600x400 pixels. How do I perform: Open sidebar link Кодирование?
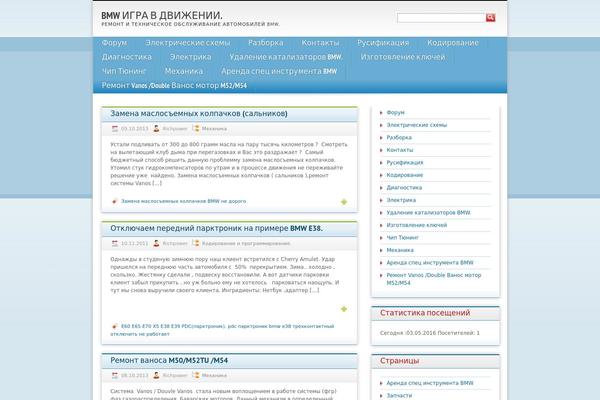(405, 175)
